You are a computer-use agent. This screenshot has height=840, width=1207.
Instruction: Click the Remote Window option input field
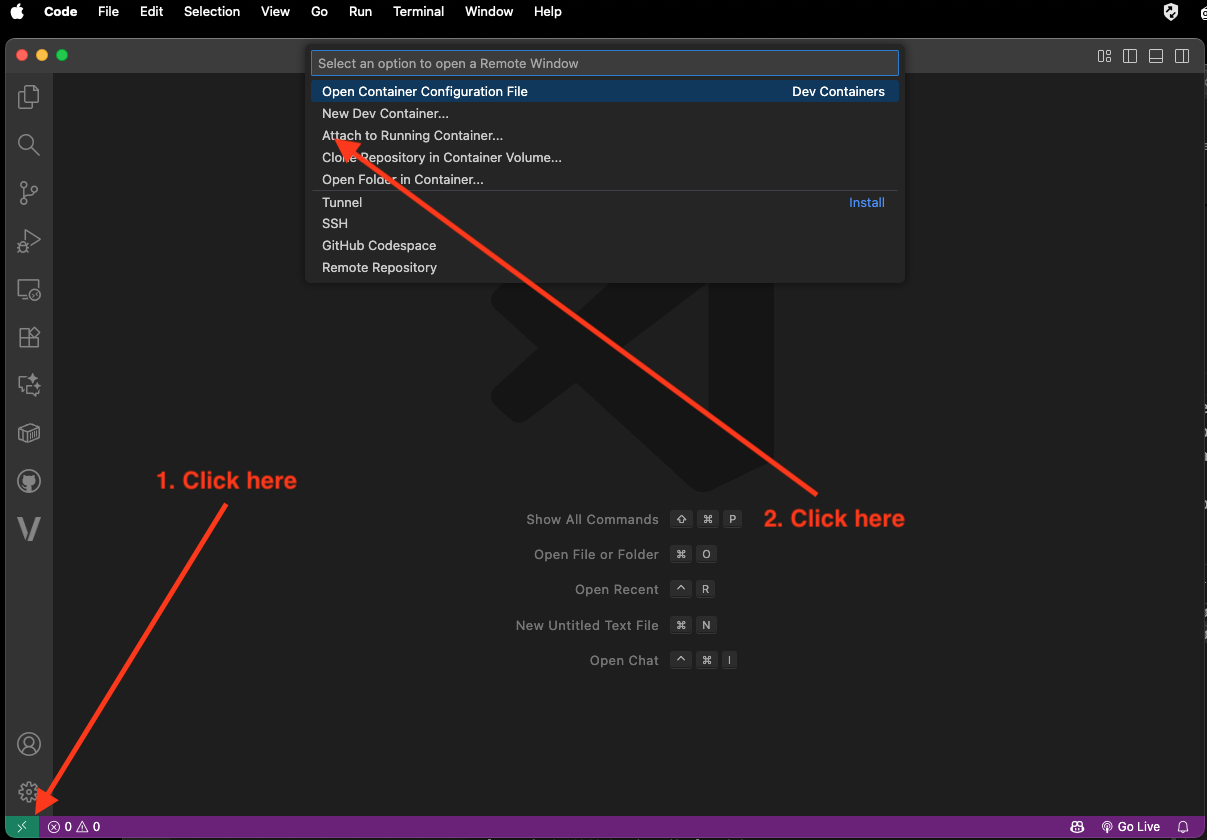[604, 62]
